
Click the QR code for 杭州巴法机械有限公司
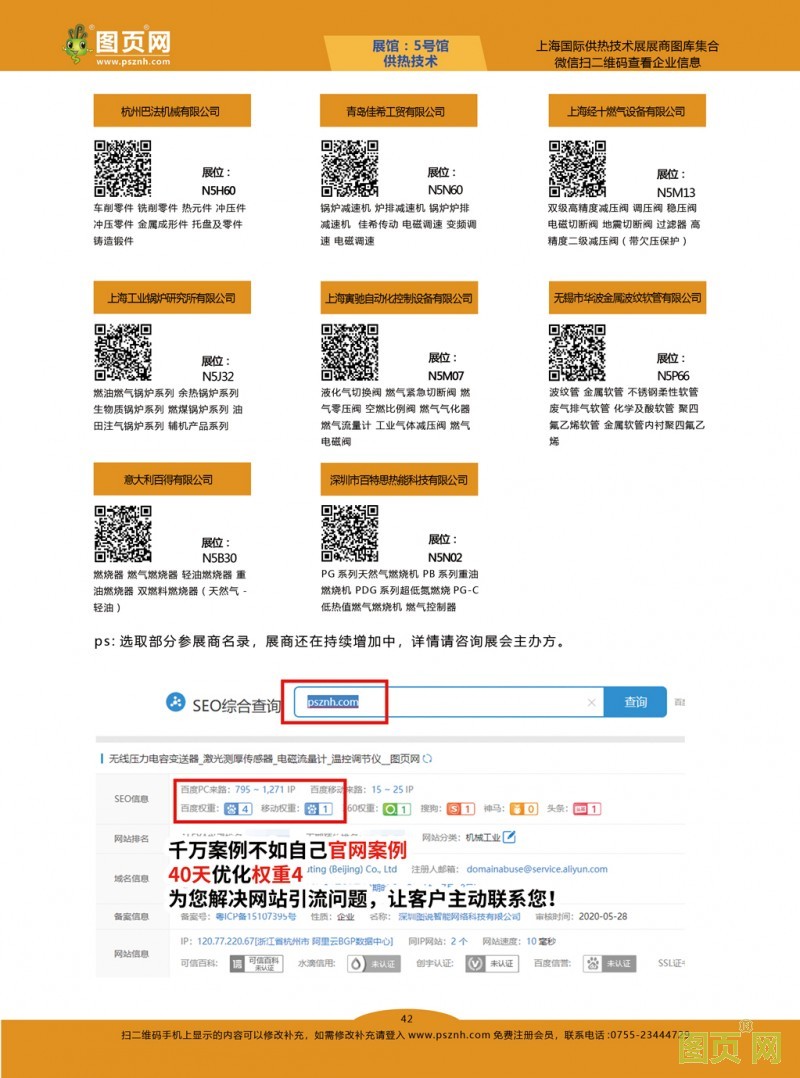click(123, 169)
